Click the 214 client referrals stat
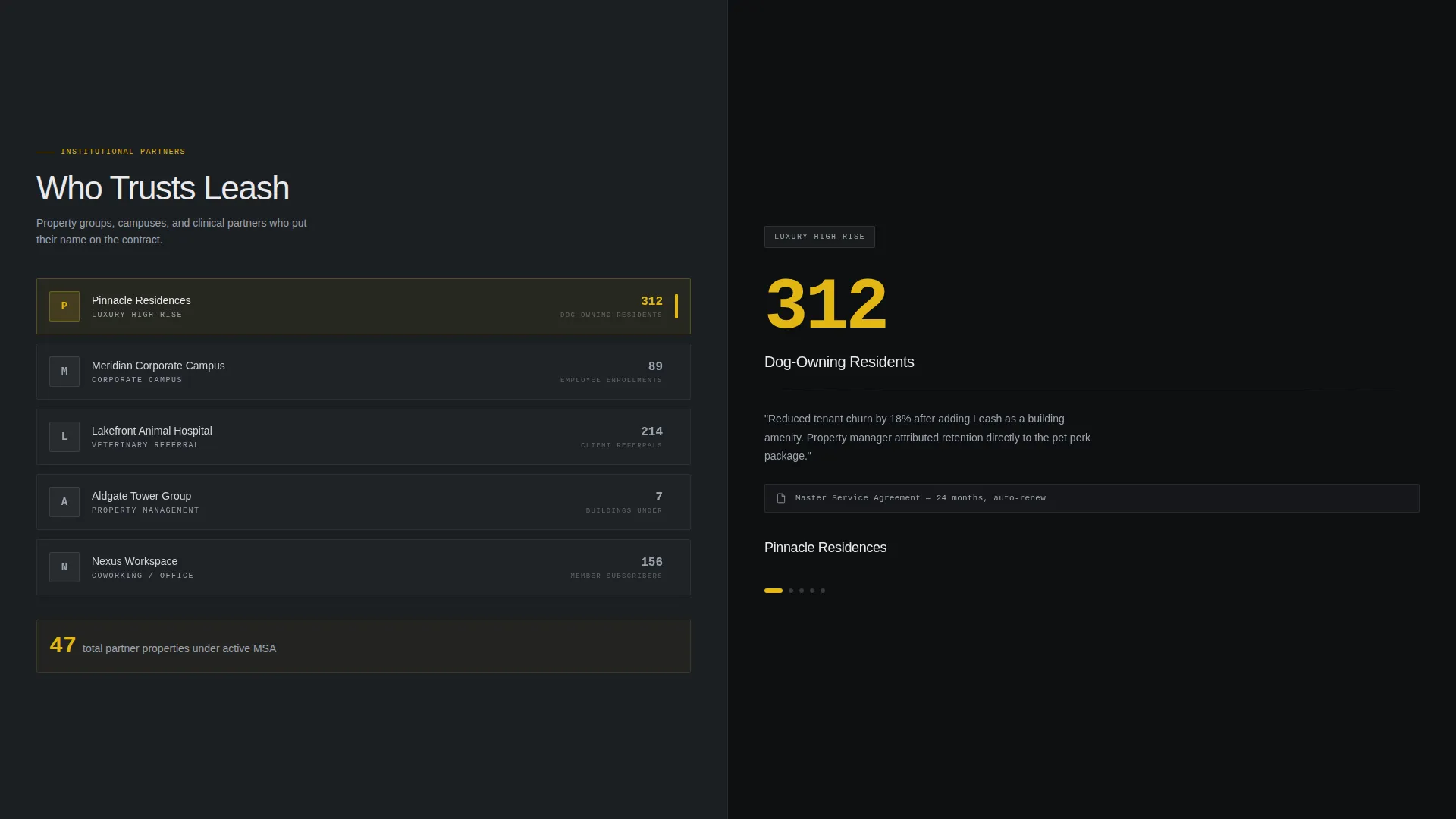Image resolution: width=1456 pixels, height=819 pixels. click(x=622, y=437)
